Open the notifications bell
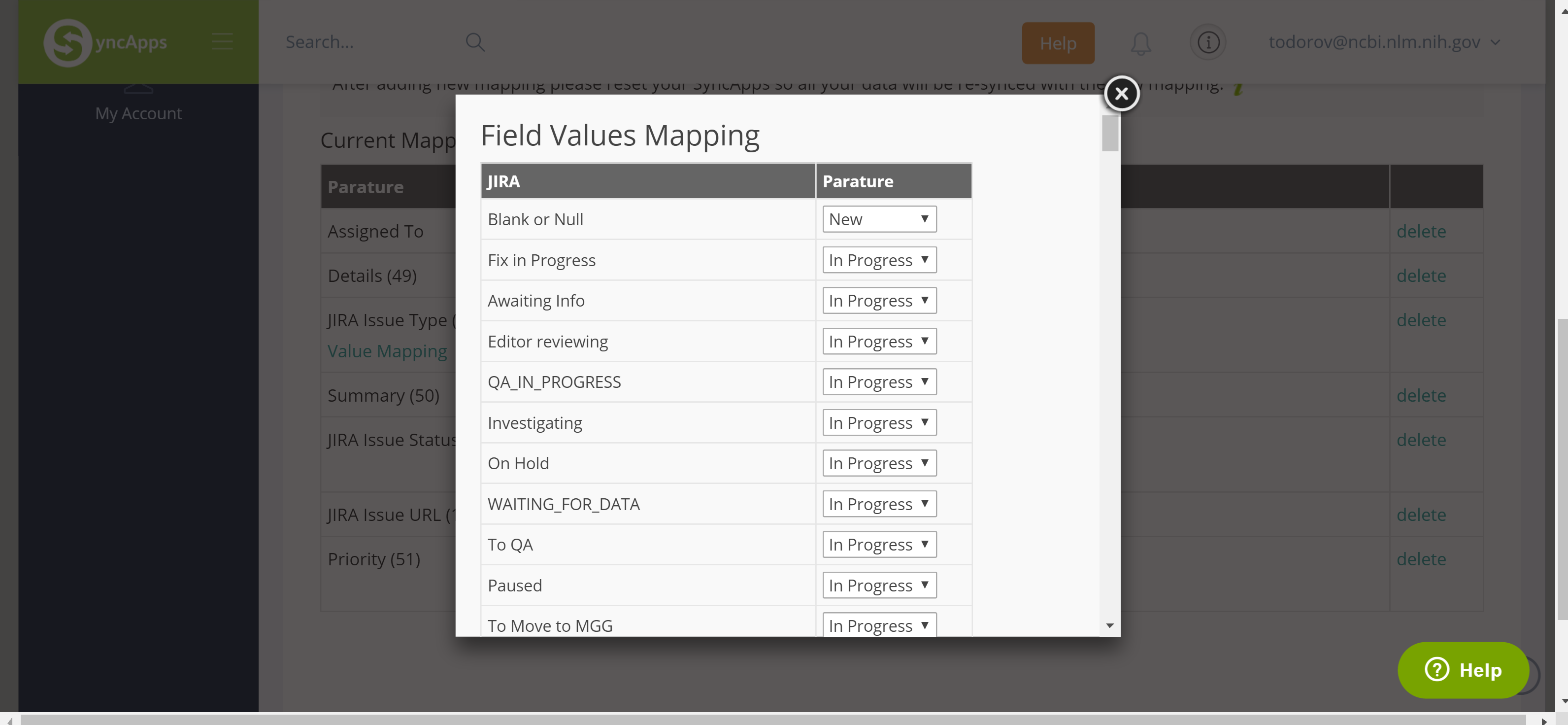The width and height of the screenshot is (1568, 725). 1141,43
